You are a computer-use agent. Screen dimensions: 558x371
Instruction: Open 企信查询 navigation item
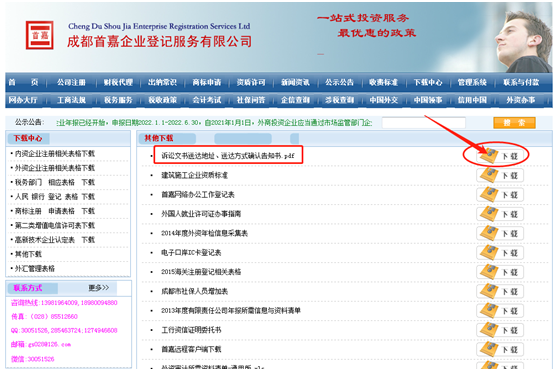tap(295, 100)
